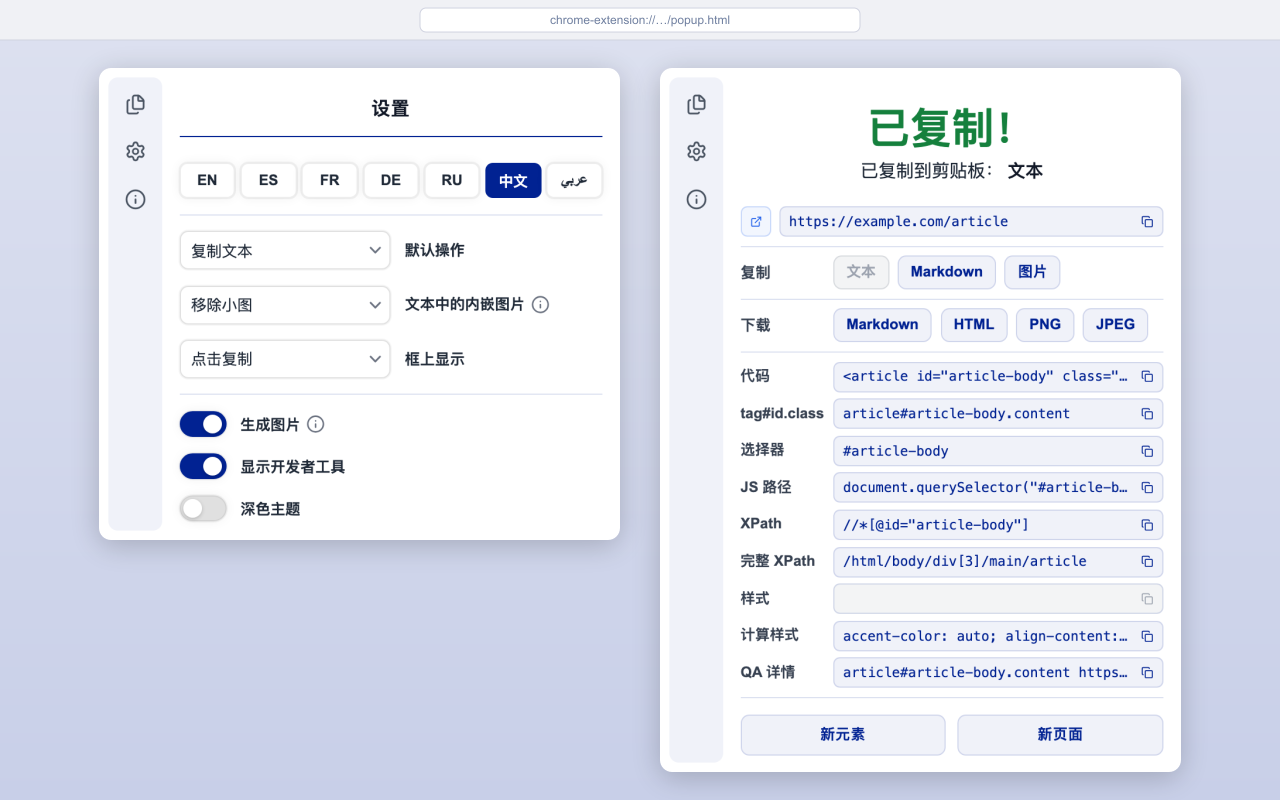Switch language to FR
This screenshot has height=800, width=1280.
tap(330, 180)
